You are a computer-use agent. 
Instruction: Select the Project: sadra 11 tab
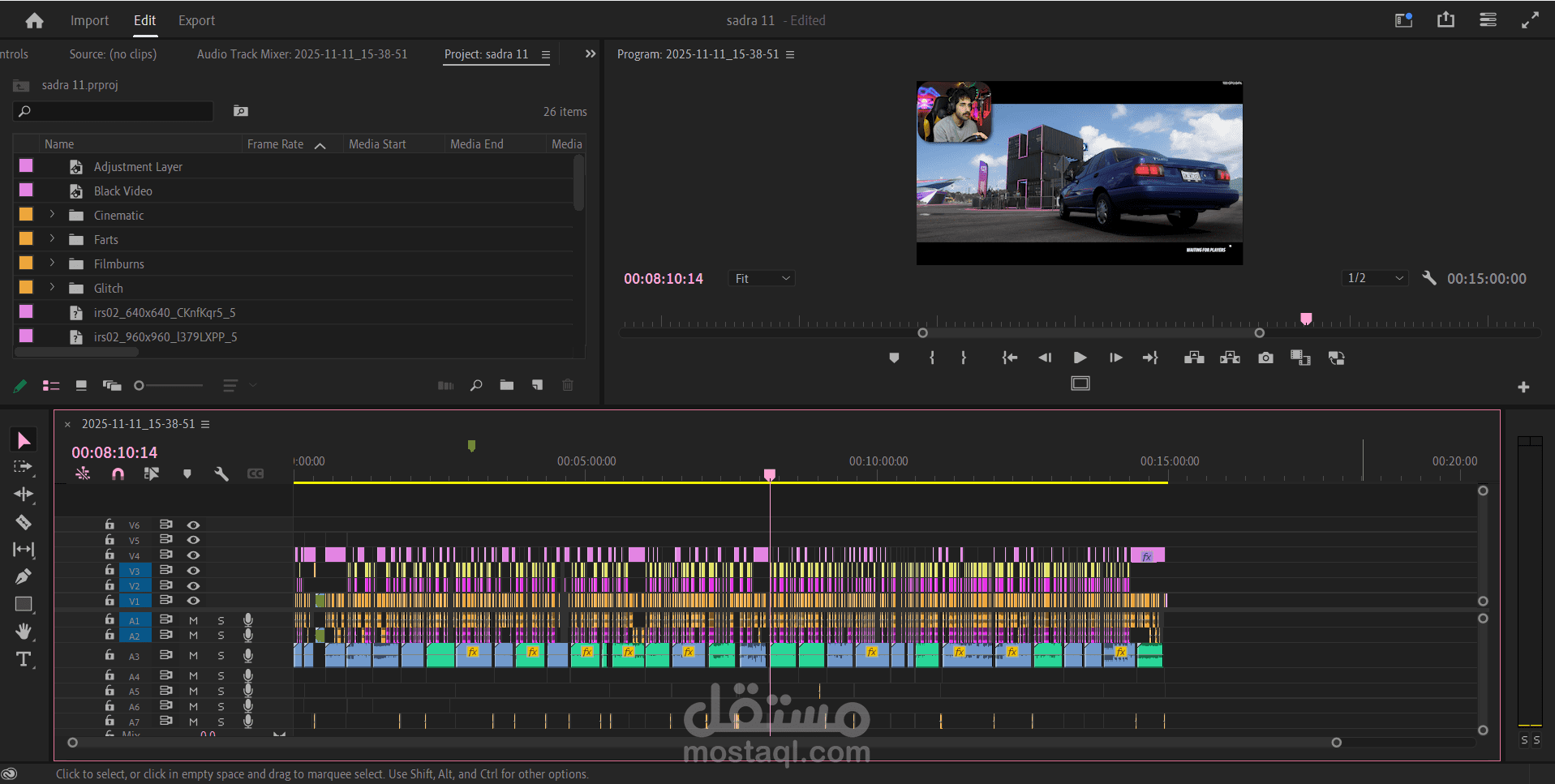[486, 54]
